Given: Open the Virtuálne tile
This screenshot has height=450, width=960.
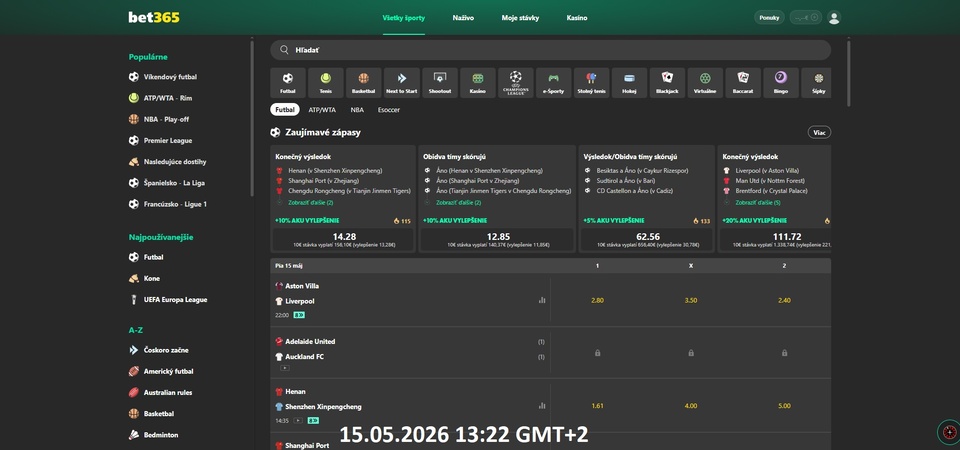Looking at the screenshot, I should (x=705, y=83).
